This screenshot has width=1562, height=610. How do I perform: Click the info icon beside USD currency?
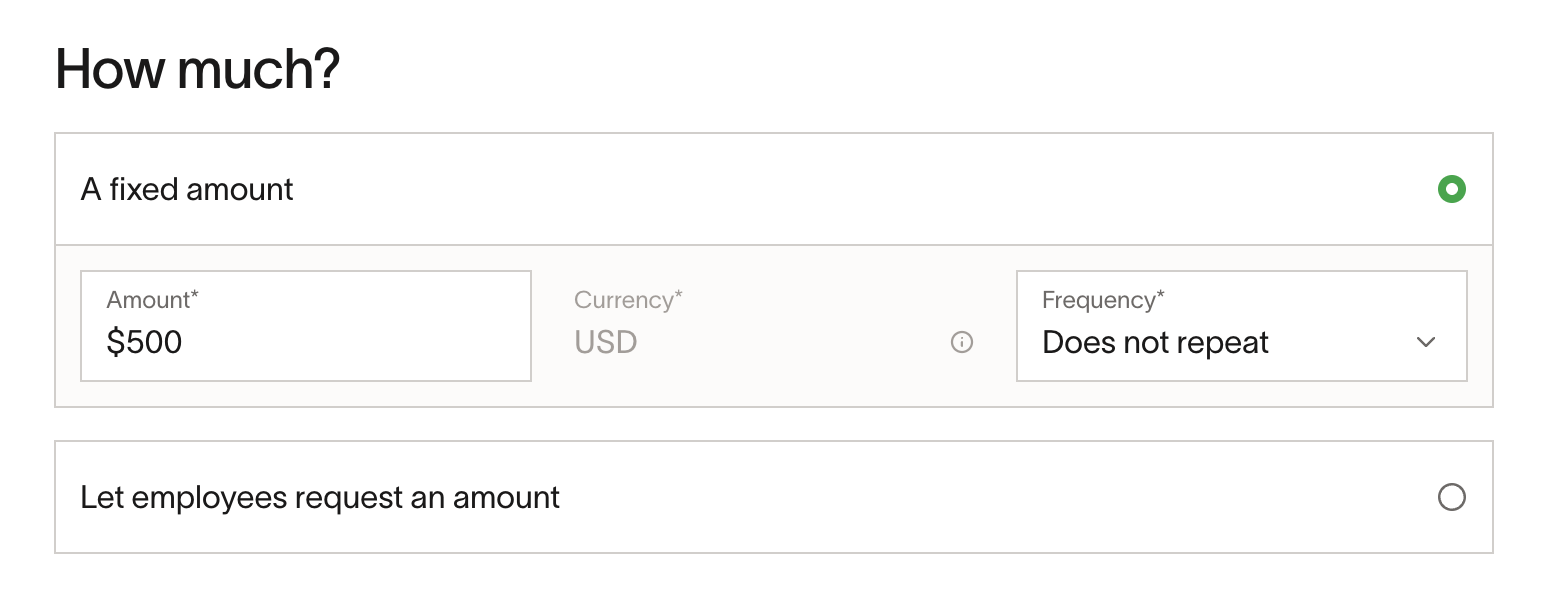(x=962, y=342)
